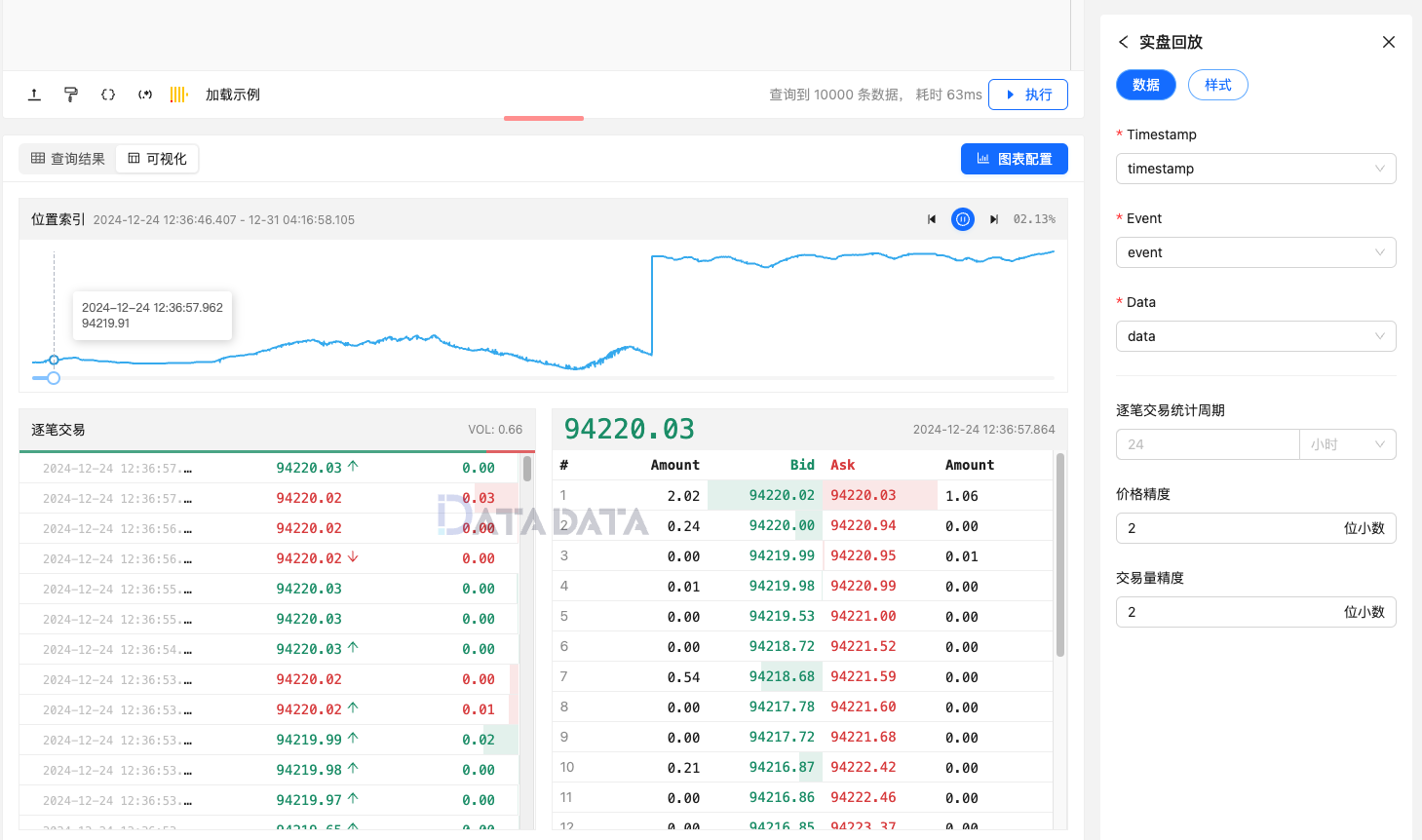1422x840 pixels.
Task: Skip to next replay step
Action: click(x=994, y=219)
